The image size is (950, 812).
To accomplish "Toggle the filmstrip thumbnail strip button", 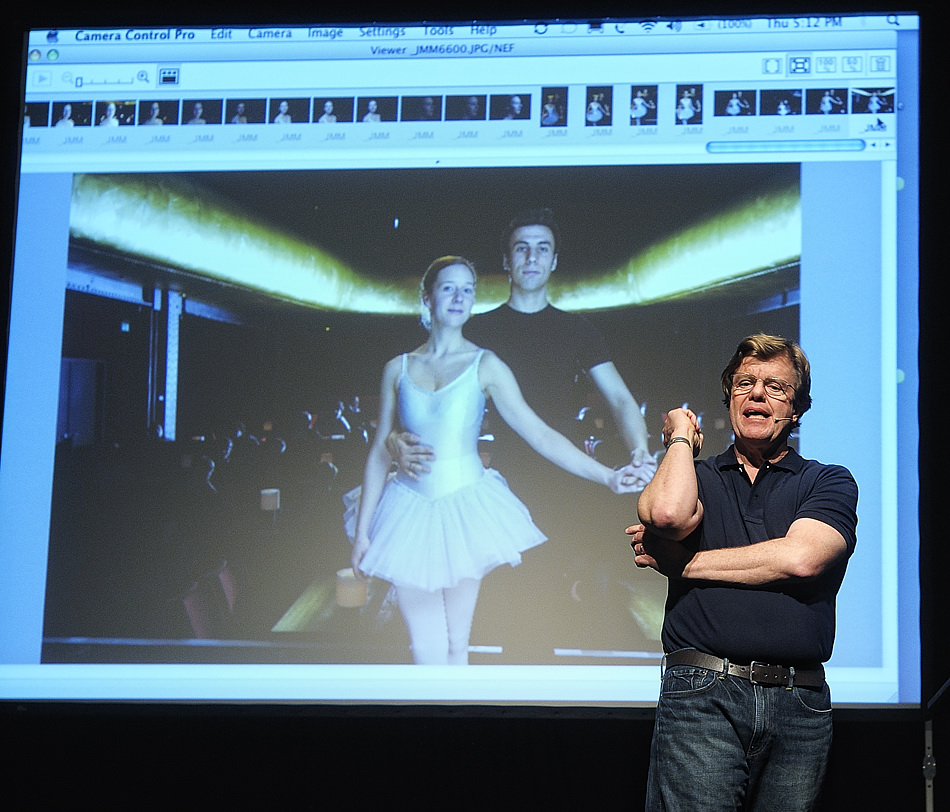I will (169, 76).
